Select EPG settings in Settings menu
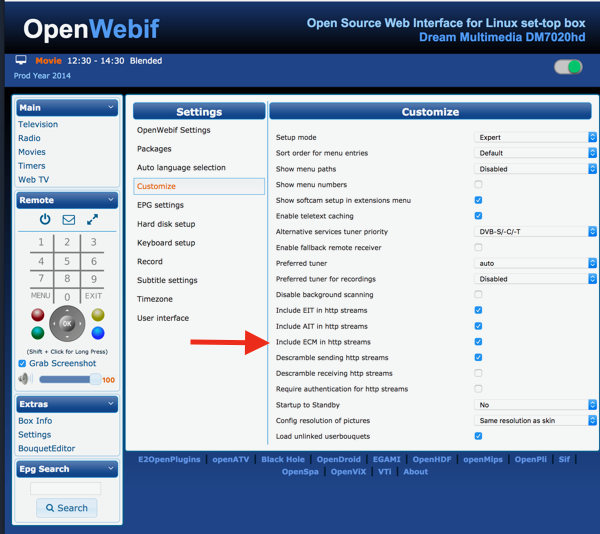Screen dimensions: 600x534 coord(160,205)
